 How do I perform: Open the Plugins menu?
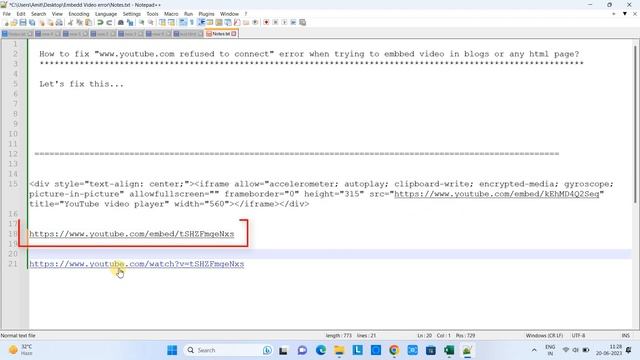click(x=206, y=14)
